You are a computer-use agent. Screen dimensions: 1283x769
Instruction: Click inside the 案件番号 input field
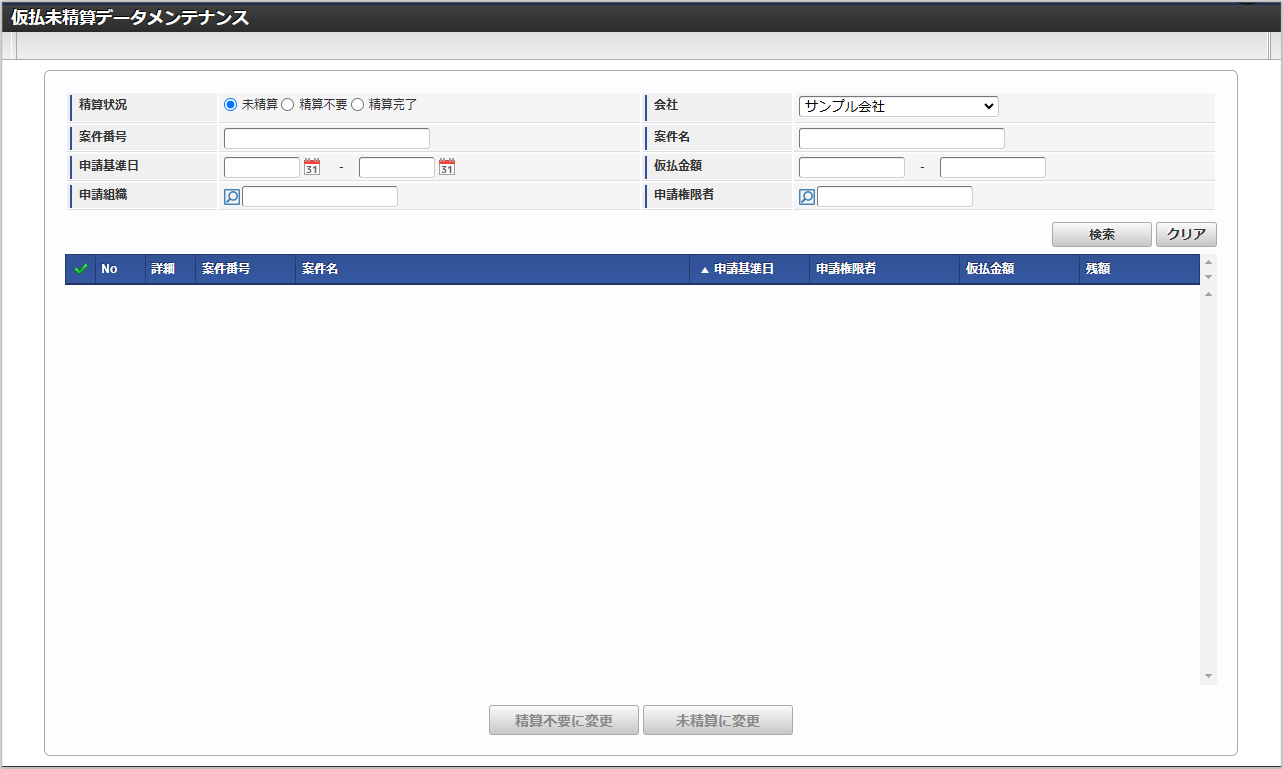tap(325, 137)
